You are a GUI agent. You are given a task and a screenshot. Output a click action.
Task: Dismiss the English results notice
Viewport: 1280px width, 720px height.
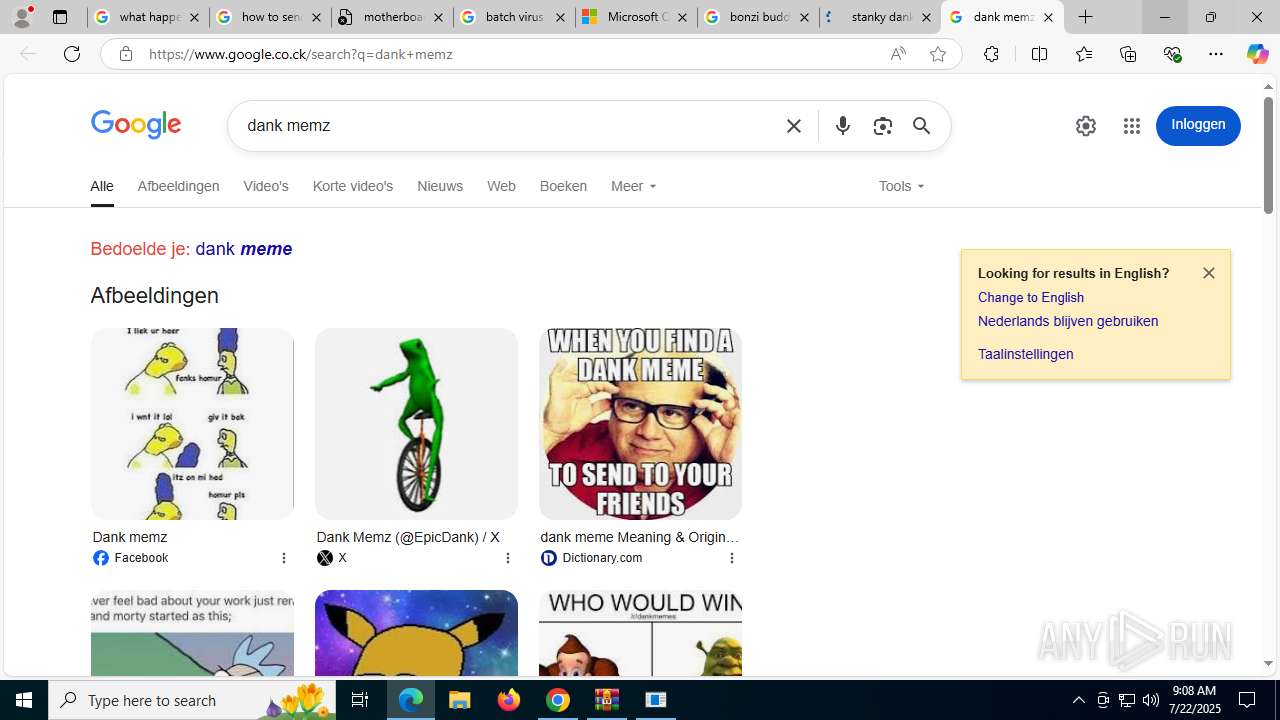pyautogui.click(x=1209, y=273)
